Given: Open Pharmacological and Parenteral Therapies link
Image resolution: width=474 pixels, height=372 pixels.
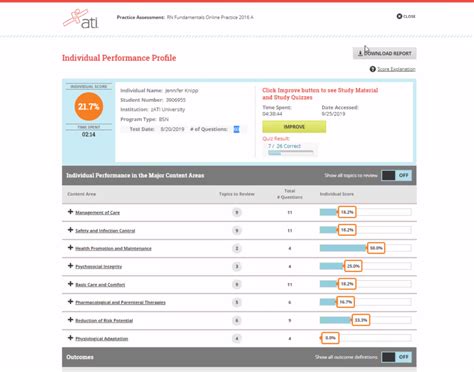Looking at the screenshot, I should click(x=120, y=303).
